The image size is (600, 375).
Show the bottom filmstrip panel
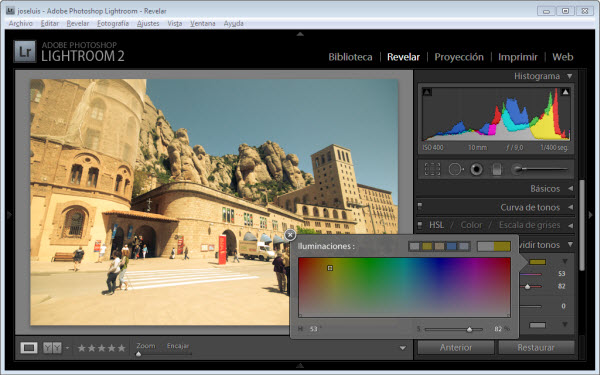tap(300, 365)
